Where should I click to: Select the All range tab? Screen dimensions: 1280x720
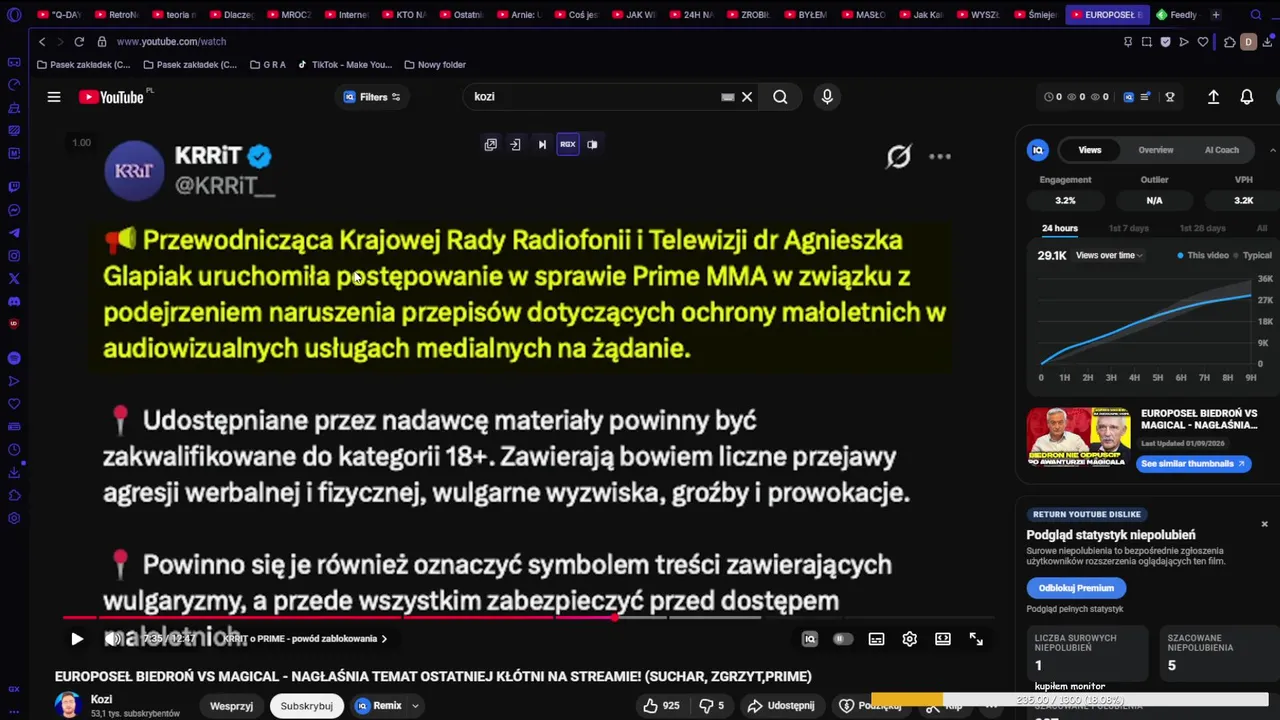click(x=1262, y=228)
